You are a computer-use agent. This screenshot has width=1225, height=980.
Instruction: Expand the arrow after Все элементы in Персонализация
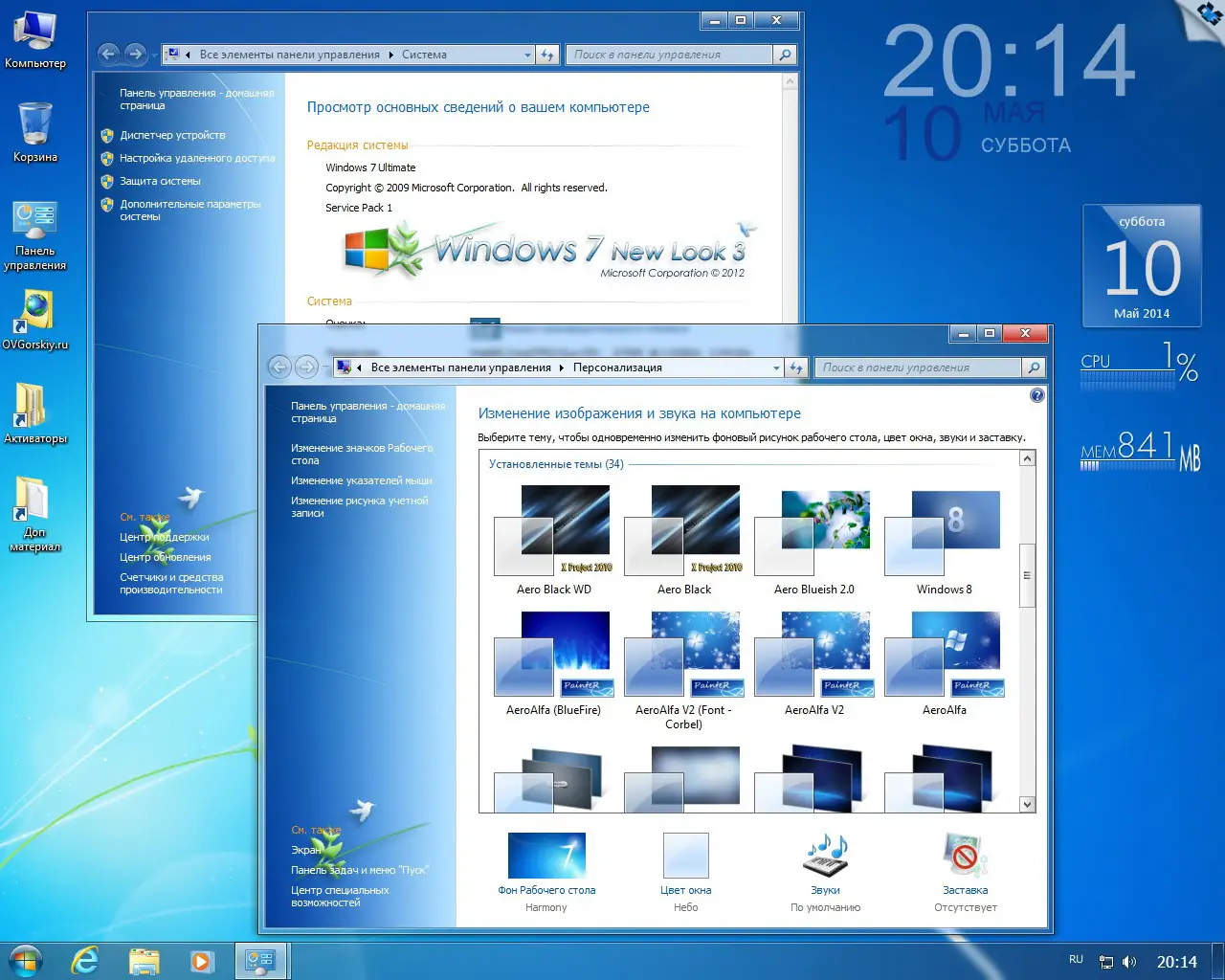(x=562, y=367)
